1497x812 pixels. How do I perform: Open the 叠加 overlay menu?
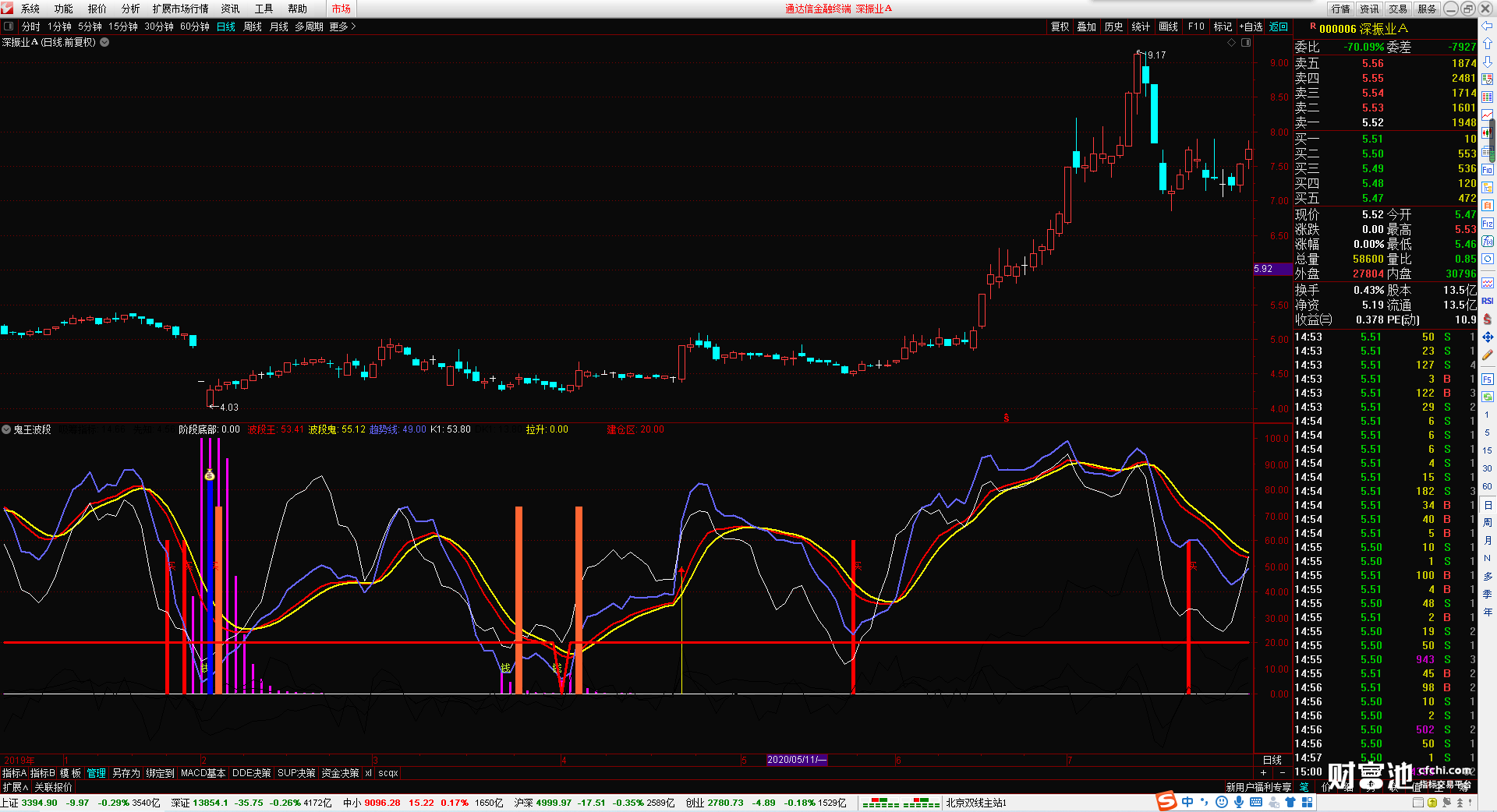click(x=1086, y=26)
